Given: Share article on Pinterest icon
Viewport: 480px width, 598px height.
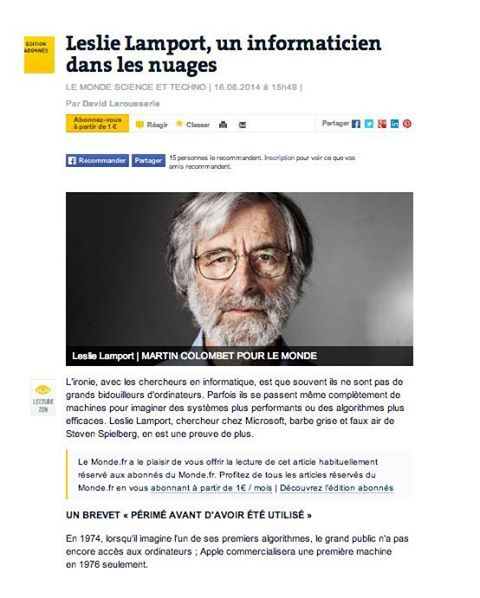Looking at the screenshot, I should click(407, 124).
